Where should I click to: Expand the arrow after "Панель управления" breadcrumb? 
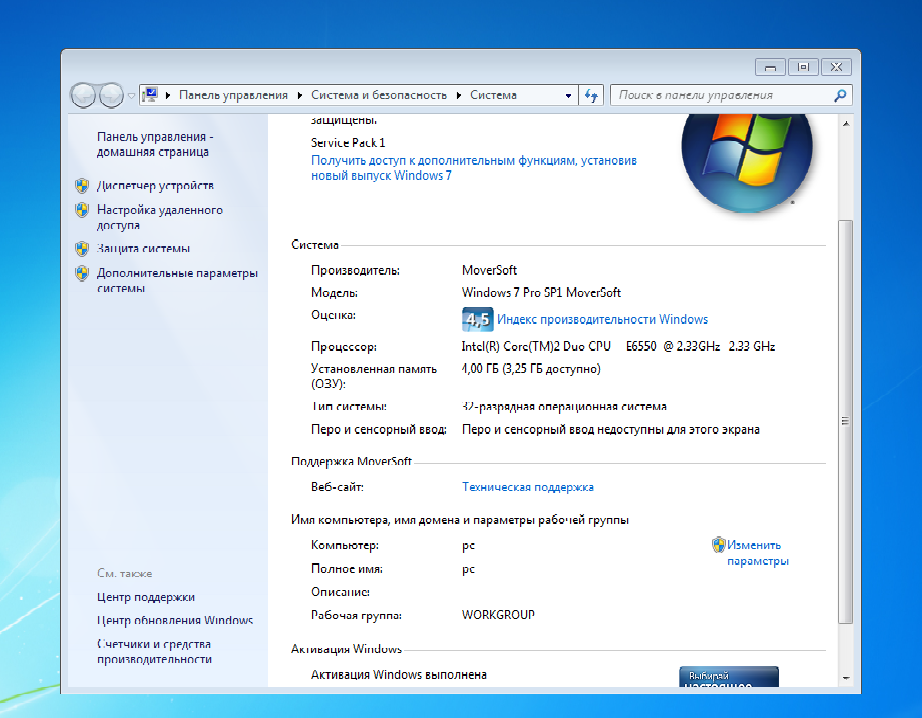tap(300, 95)
